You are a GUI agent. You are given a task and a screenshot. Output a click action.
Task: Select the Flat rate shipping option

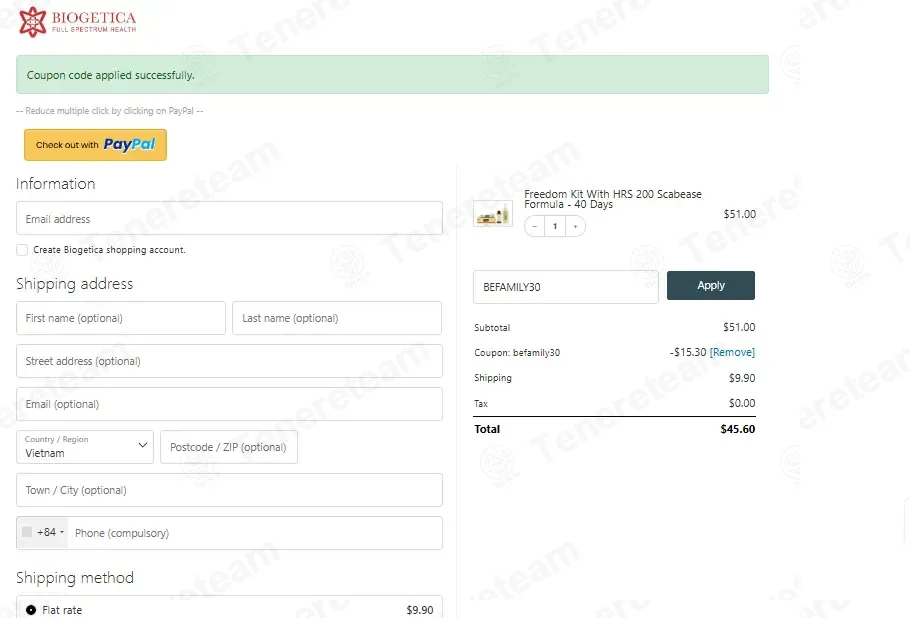31,610
